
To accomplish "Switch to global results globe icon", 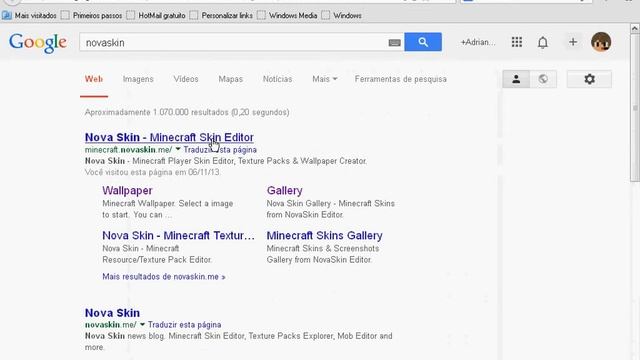I will click(543, 79).
